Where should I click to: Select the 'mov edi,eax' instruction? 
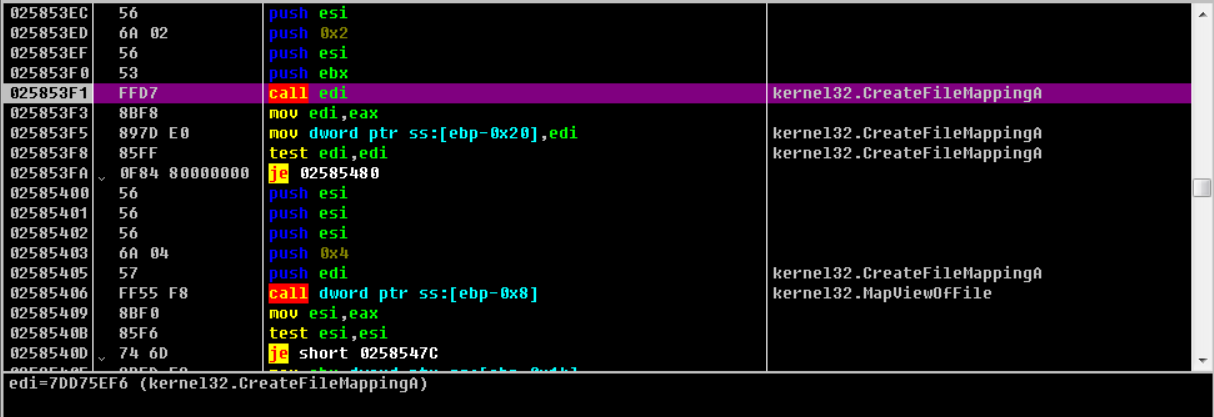click(x=323, y=113)
